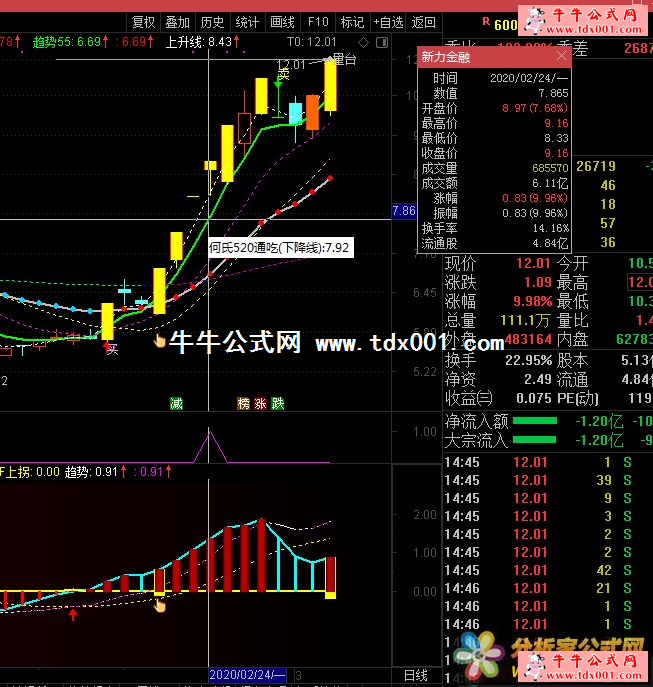Click the red up arrow in indicator panel
The width and height of the screenshot is (653, 687).
pos(73,614)
